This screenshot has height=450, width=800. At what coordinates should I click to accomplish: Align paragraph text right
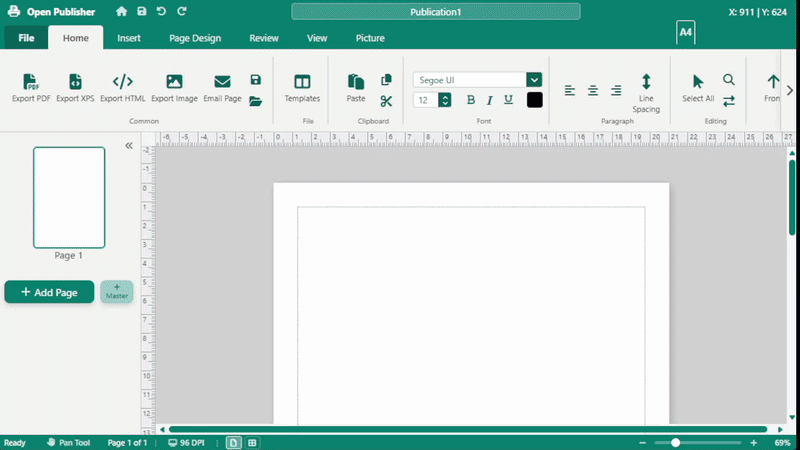point(616,91)
